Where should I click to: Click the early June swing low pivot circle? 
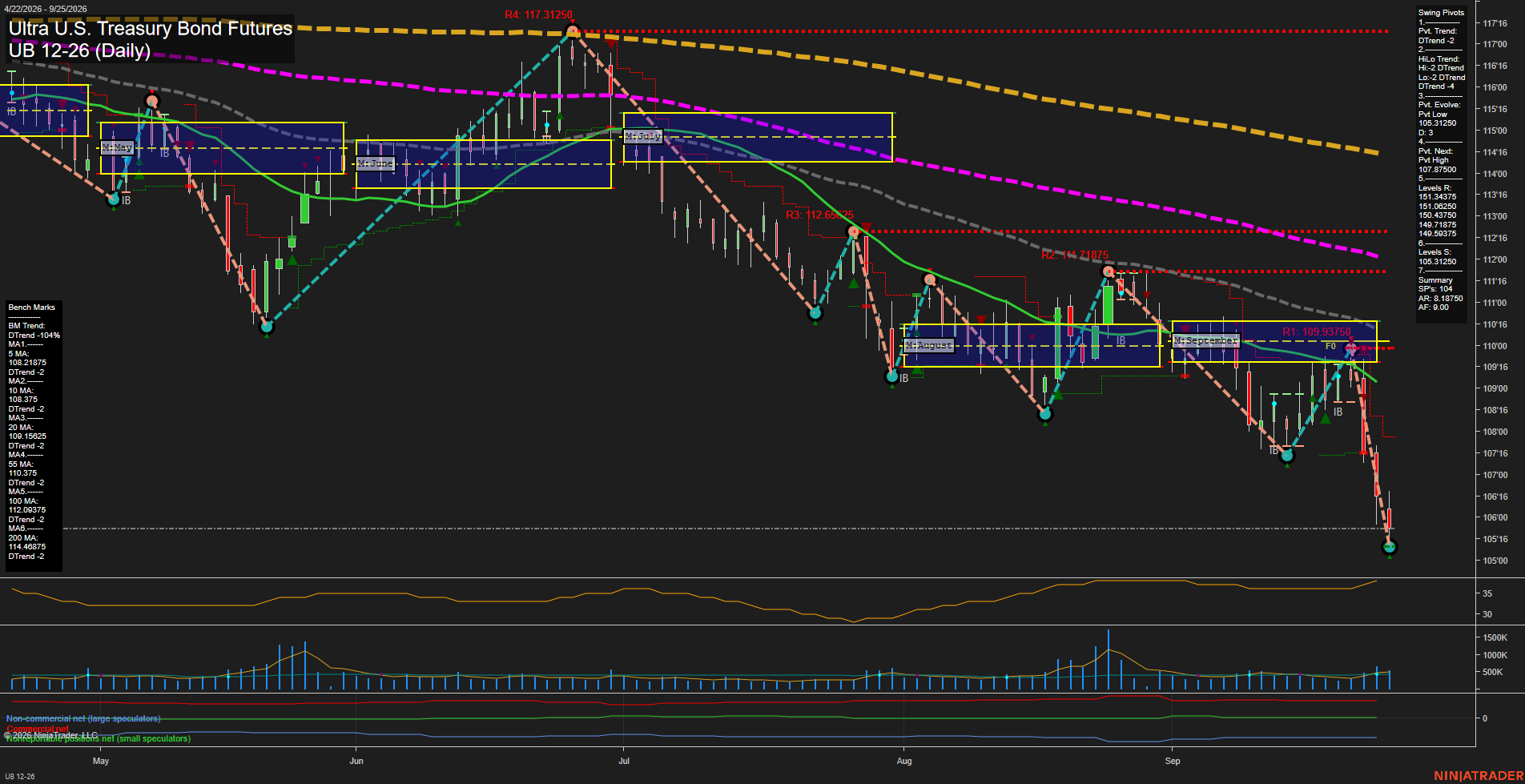(268, 327)
